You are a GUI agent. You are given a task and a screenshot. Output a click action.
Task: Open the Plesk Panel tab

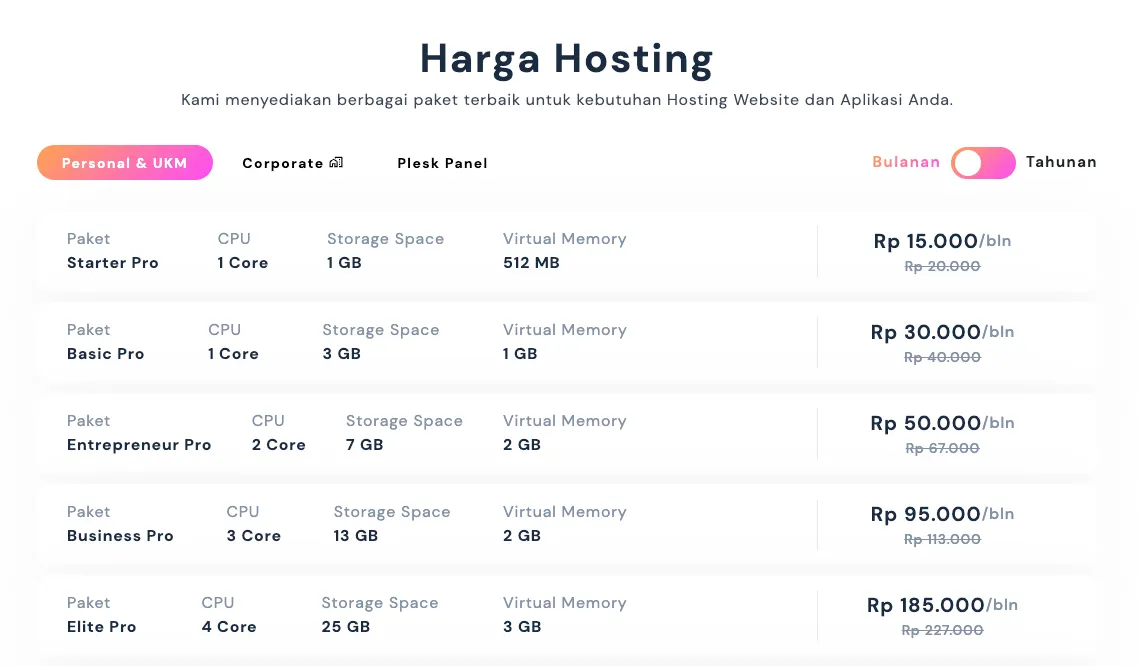442,163
